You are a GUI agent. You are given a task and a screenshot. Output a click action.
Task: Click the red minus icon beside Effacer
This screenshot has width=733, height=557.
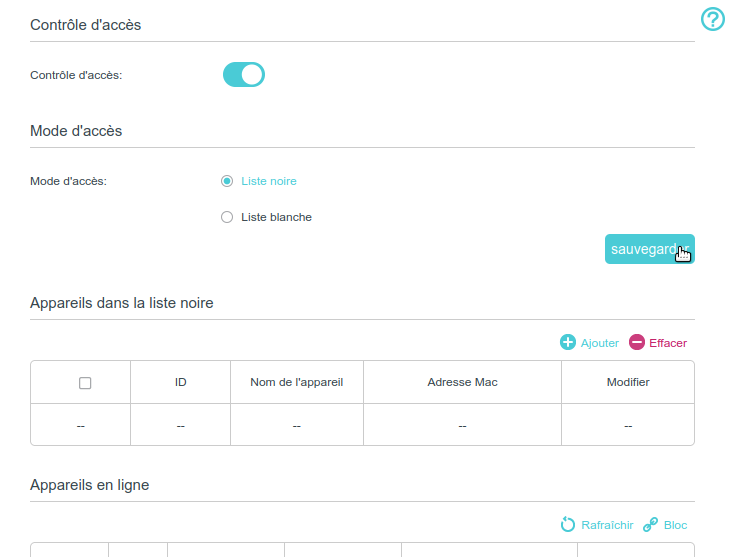coord(637,342)
